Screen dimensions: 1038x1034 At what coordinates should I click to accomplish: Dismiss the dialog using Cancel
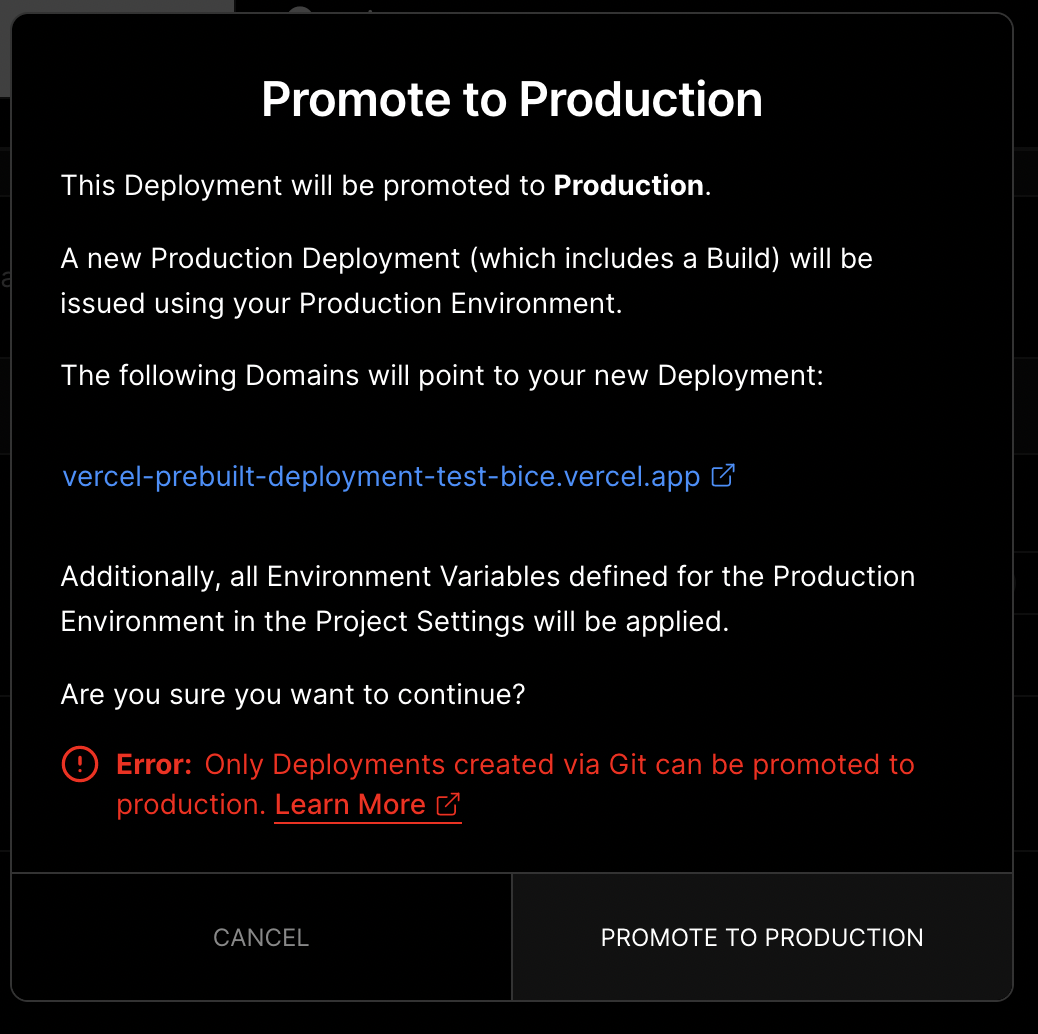pos(260,937)
